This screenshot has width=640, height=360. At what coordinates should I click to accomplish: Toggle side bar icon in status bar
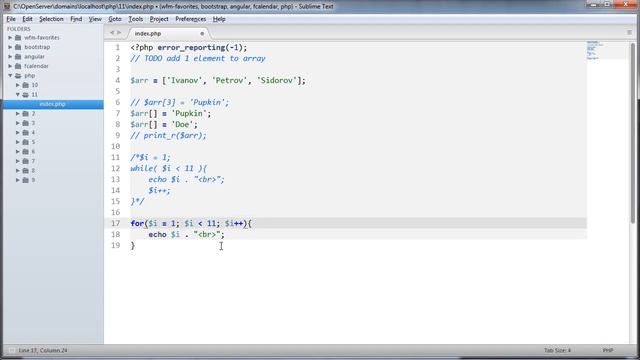tap(11, 350)
